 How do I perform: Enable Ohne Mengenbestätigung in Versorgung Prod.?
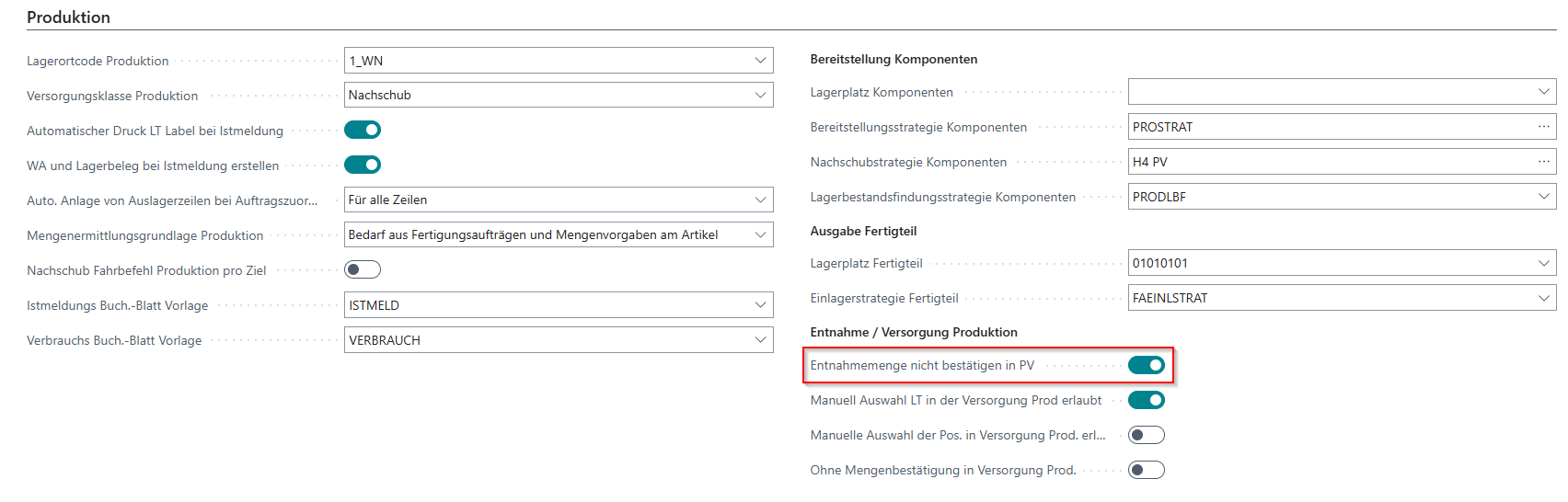1147,470
